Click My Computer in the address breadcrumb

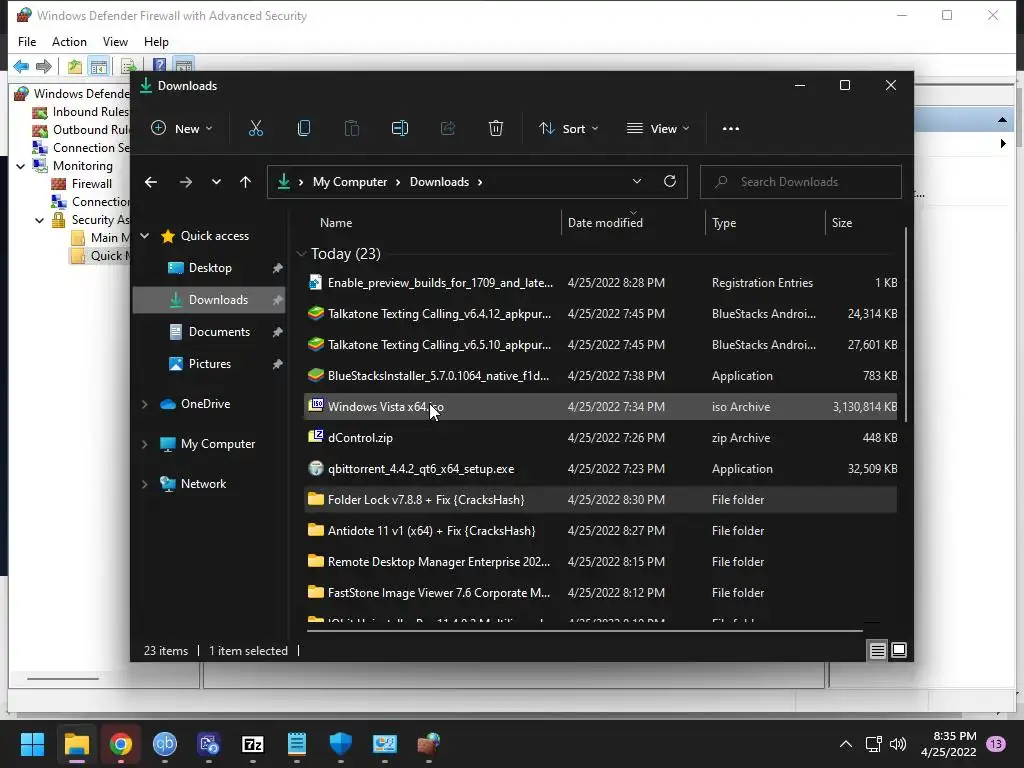click(x=350, y=182)
